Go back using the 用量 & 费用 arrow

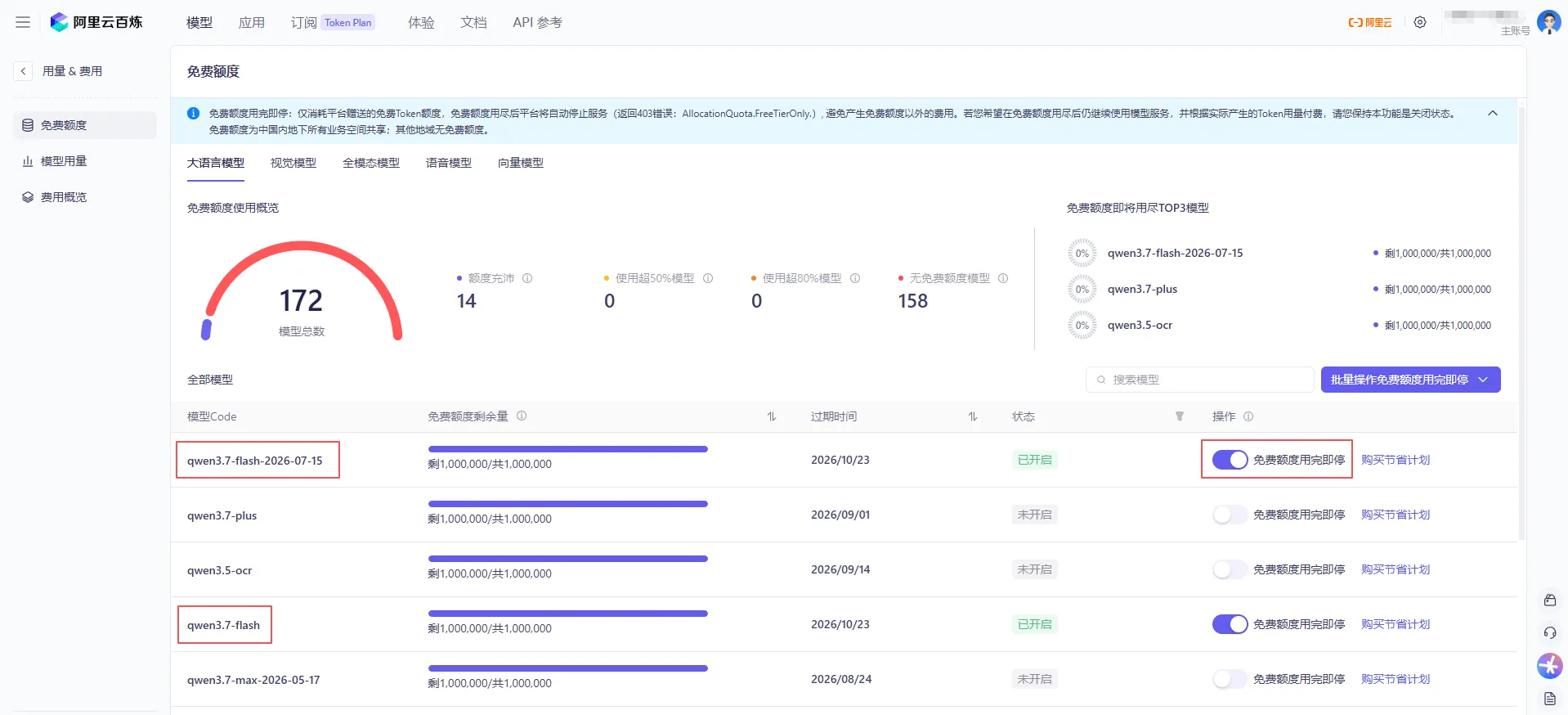click(x=23, y=71)
